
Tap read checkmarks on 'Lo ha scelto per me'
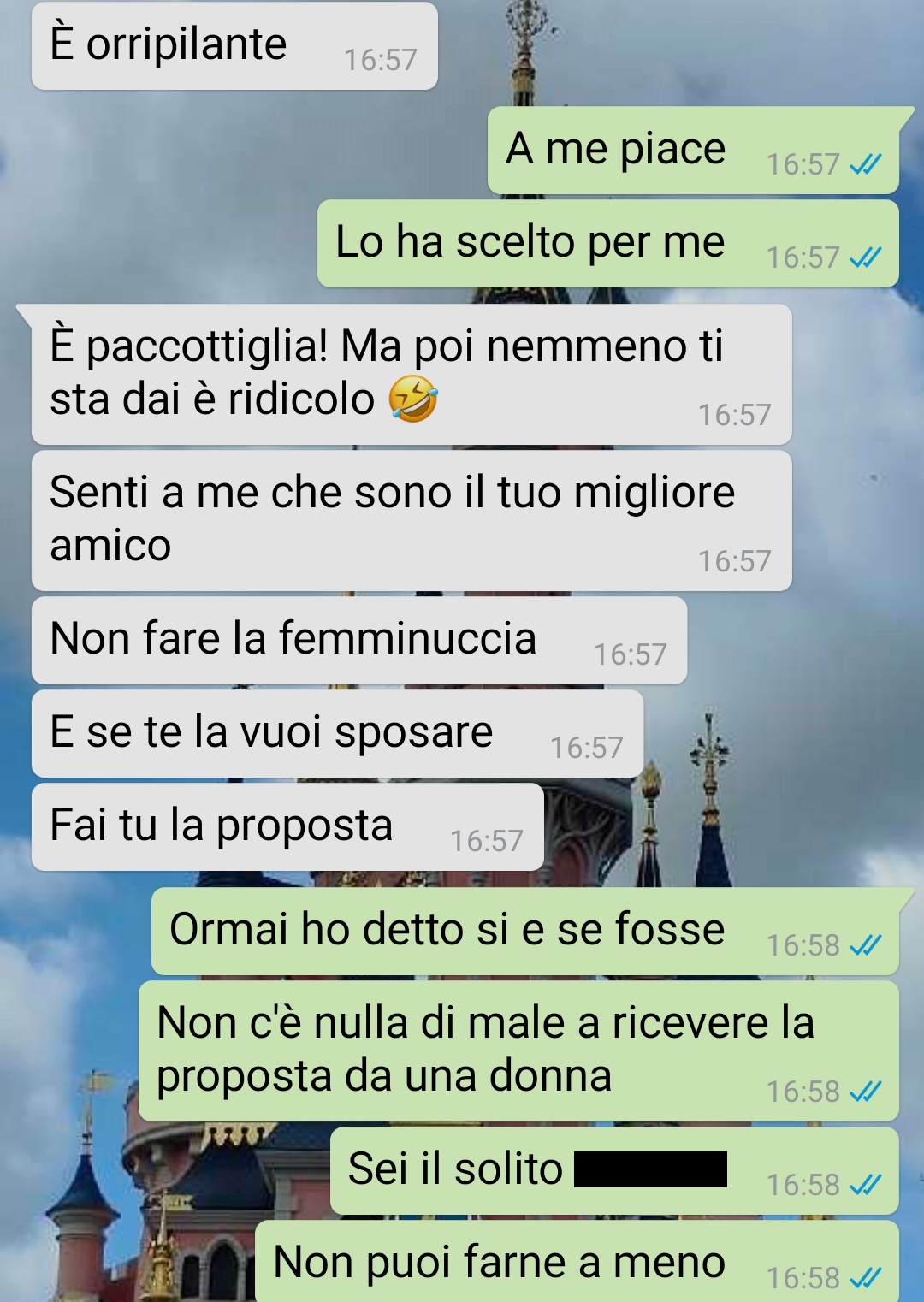[866, 257]
